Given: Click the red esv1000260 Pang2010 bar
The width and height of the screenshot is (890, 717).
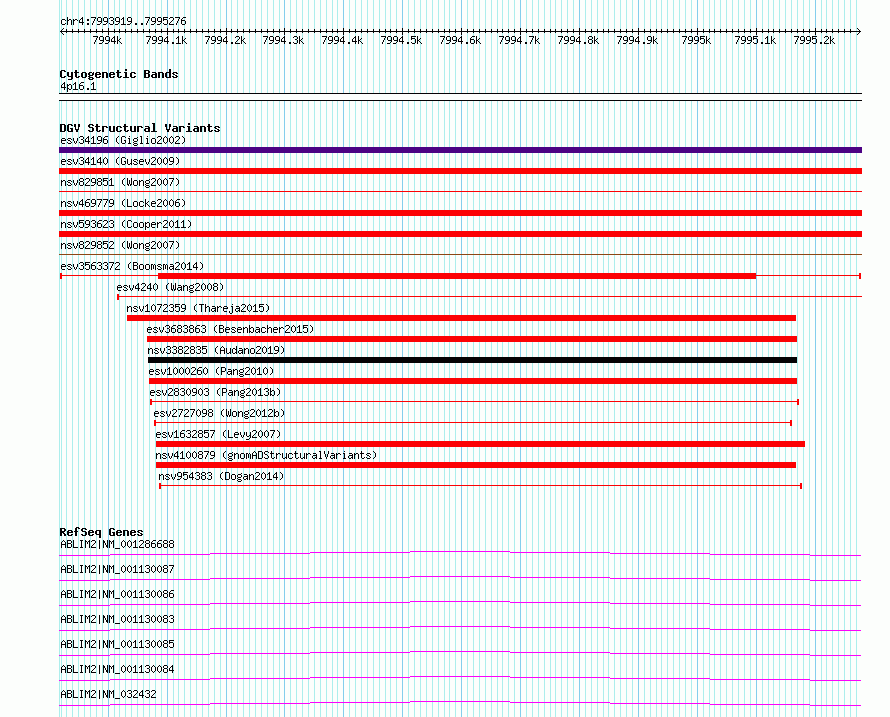Looking at the screenshot, I should (x=473, y=381).
